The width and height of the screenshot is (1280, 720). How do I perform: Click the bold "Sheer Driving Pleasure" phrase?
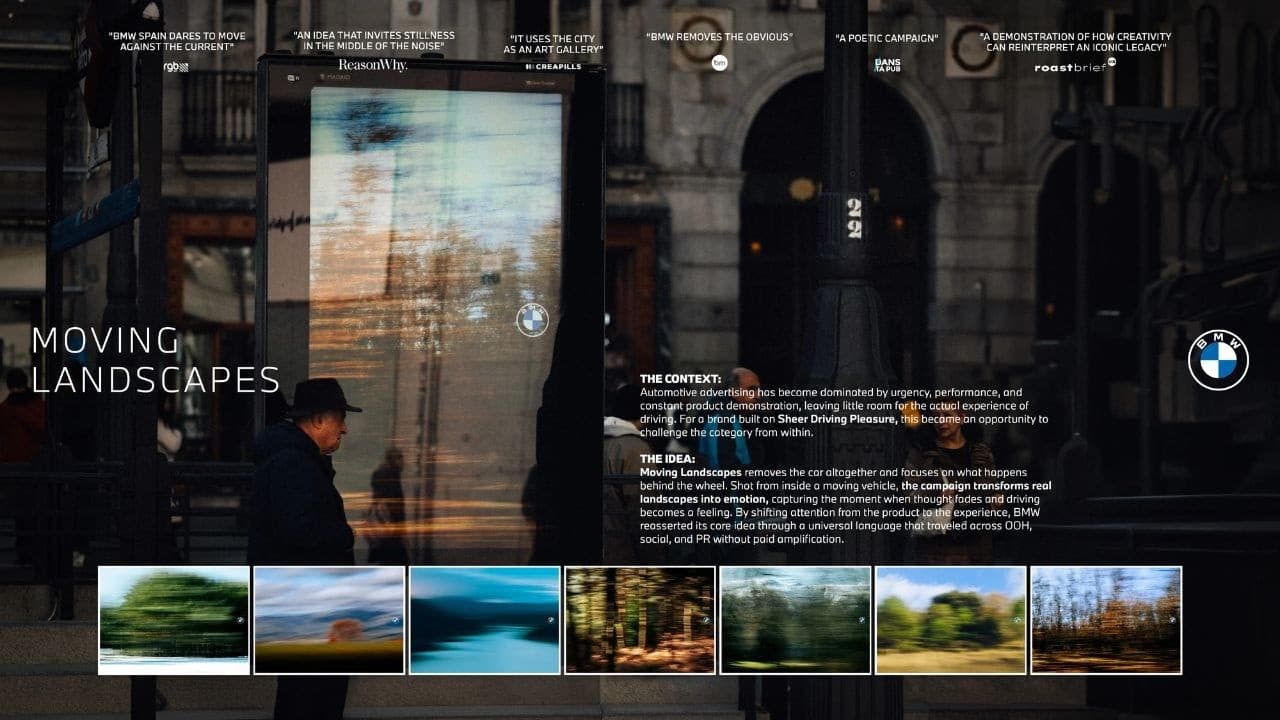[x=836, y=419]
